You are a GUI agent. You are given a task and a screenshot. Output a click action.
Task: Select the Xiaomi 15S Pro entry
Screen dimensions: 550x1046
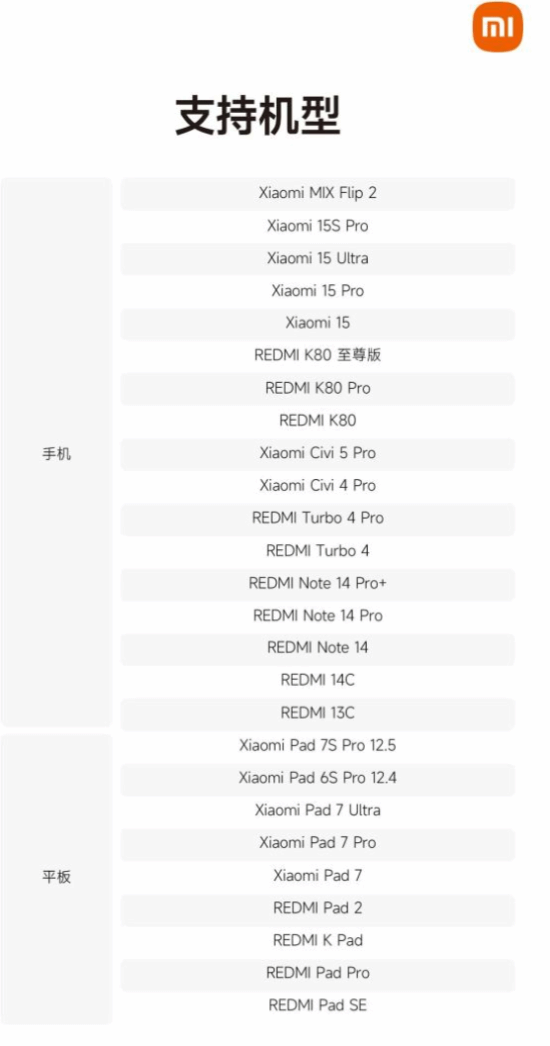pos(318,226)
